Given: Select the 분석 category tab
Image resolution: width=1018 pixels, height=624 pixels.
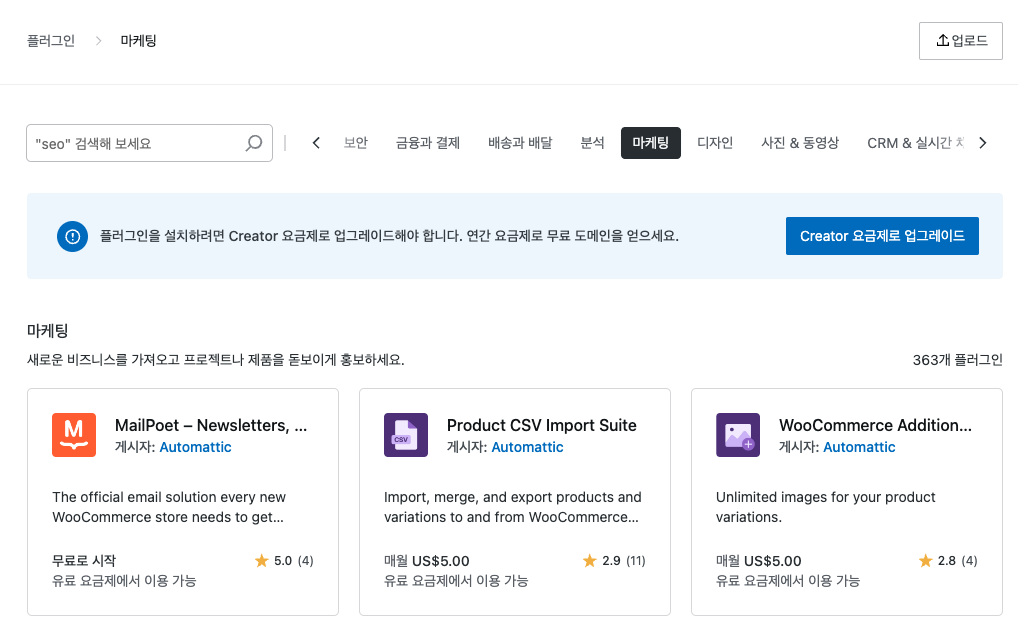Looking at the screenshot, I should coord(592,143).
